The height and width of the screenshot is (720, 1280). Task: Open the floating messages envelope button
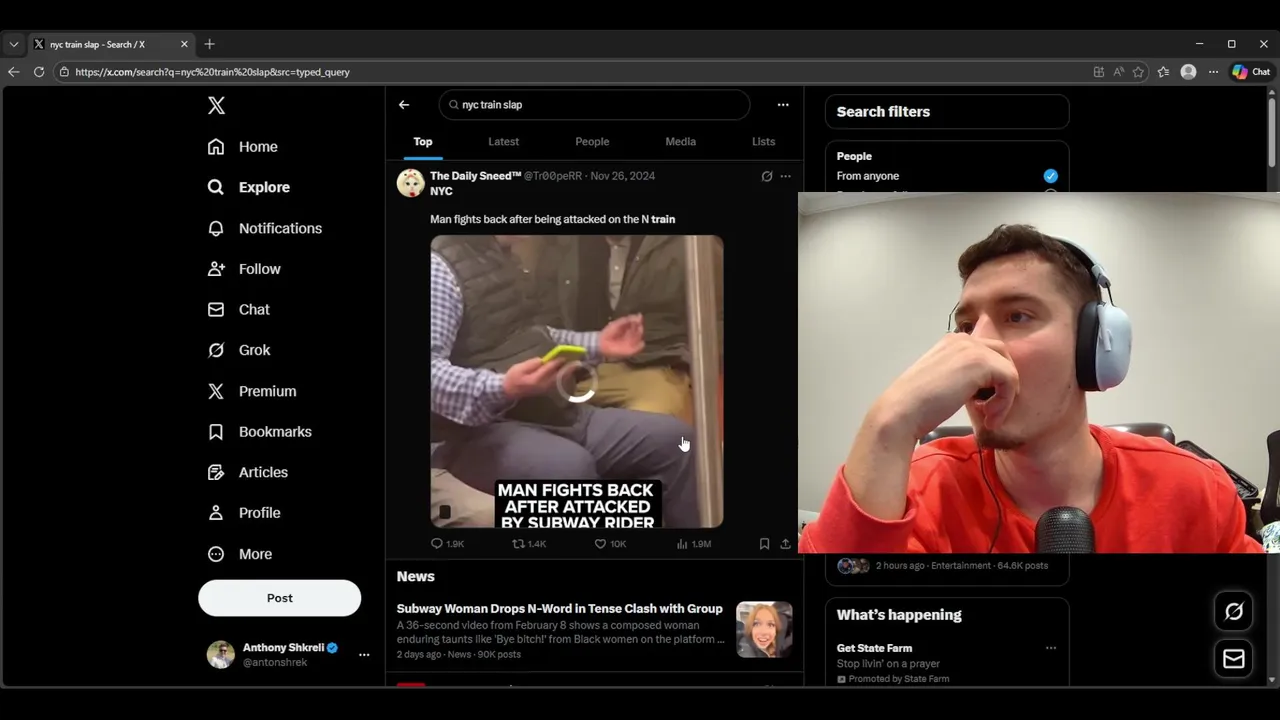click(x=1234, y=659)
